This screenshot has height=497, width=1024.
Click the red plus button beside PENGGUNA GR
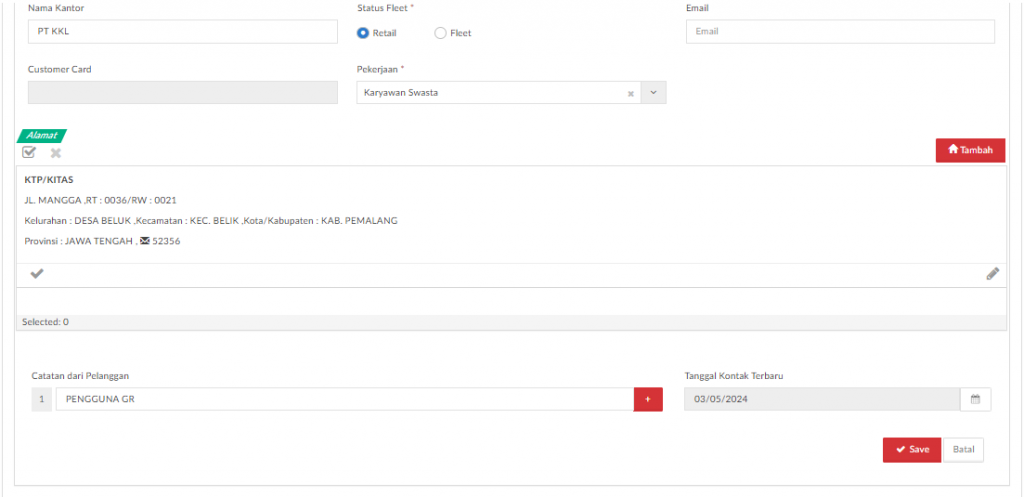tap(648, 399)
